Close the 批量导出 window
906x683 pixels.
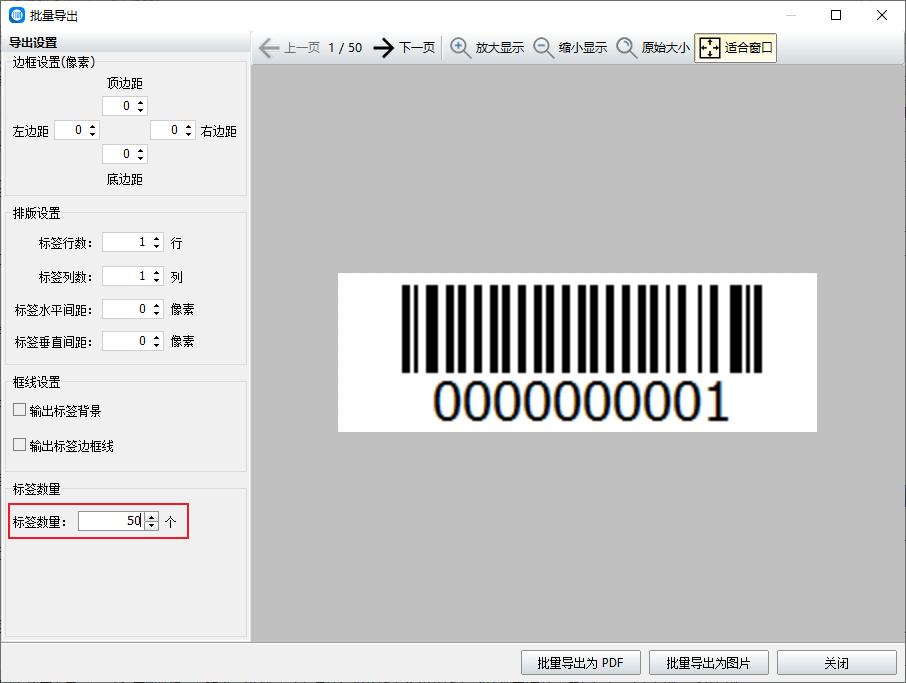click(x=882, y=15)
